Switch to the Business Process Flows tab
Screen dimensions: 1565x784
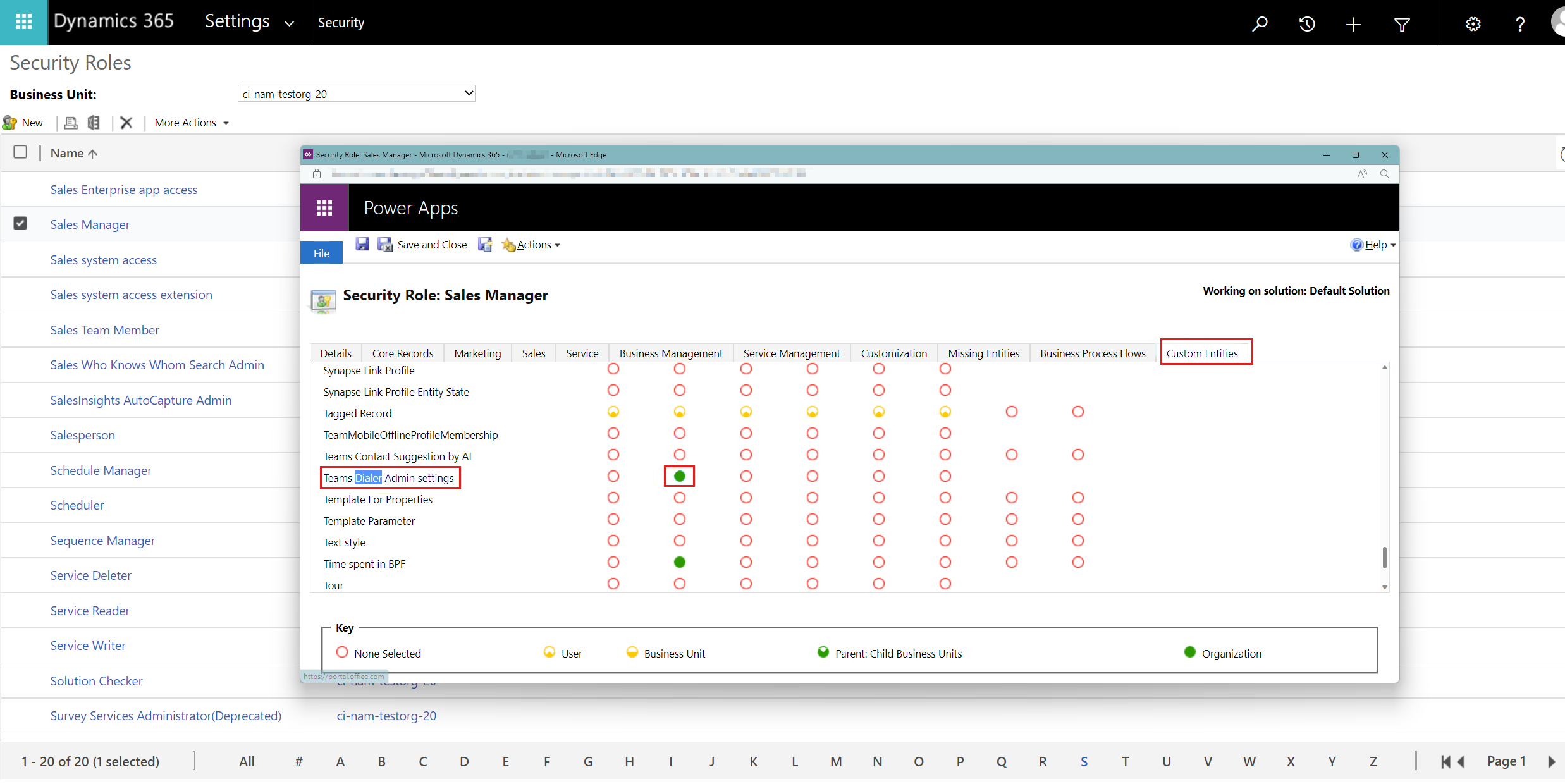pyautogui.click(x=1093, y=353)
